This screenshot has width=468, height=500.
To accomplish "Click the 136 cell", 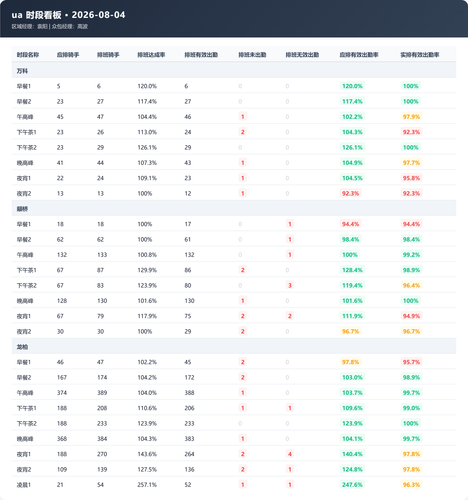I will (x=189, y=469).
